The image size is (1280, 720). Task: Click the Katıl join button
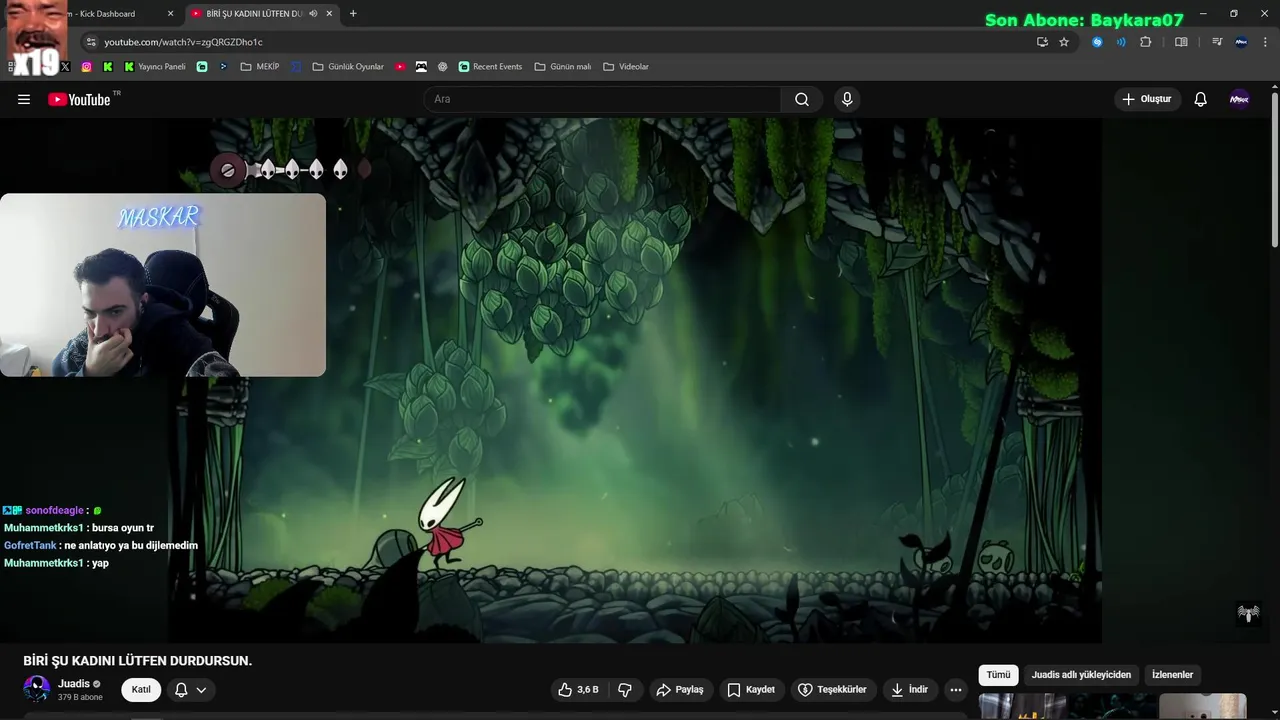(x=141, y=690)
